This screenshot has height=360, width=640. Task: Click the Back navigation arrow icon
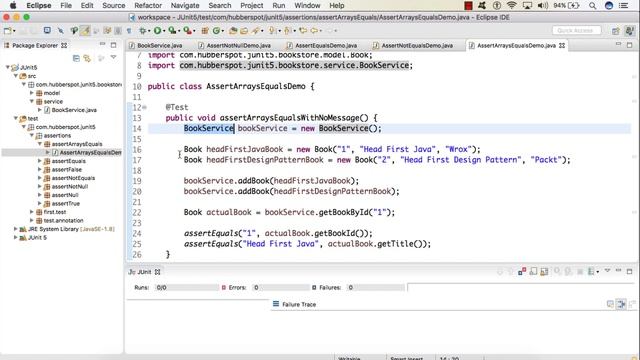pyautogui.click(x=314, y=31)
